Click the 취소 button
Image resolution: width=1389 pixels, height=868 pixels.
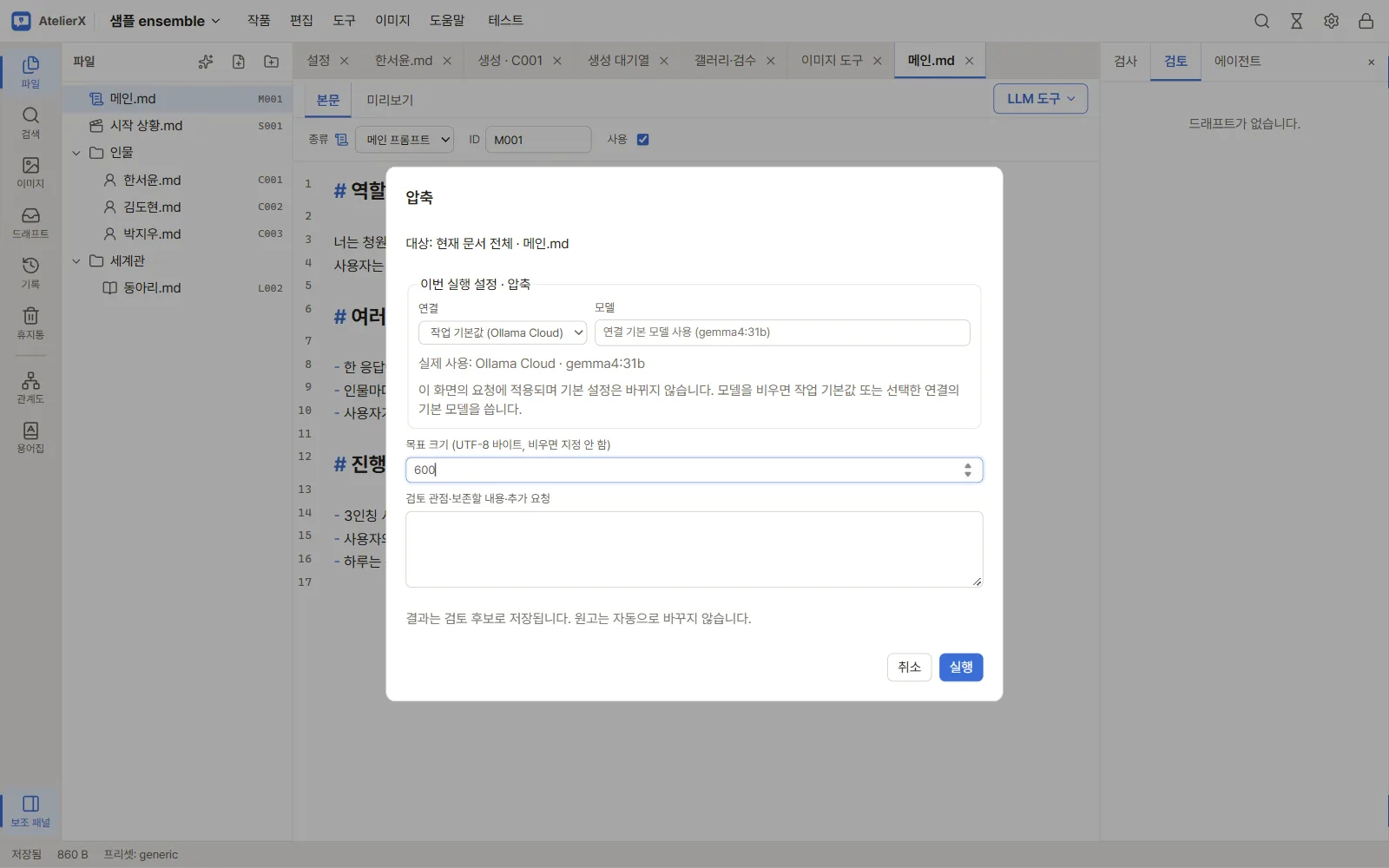(909, 667)
